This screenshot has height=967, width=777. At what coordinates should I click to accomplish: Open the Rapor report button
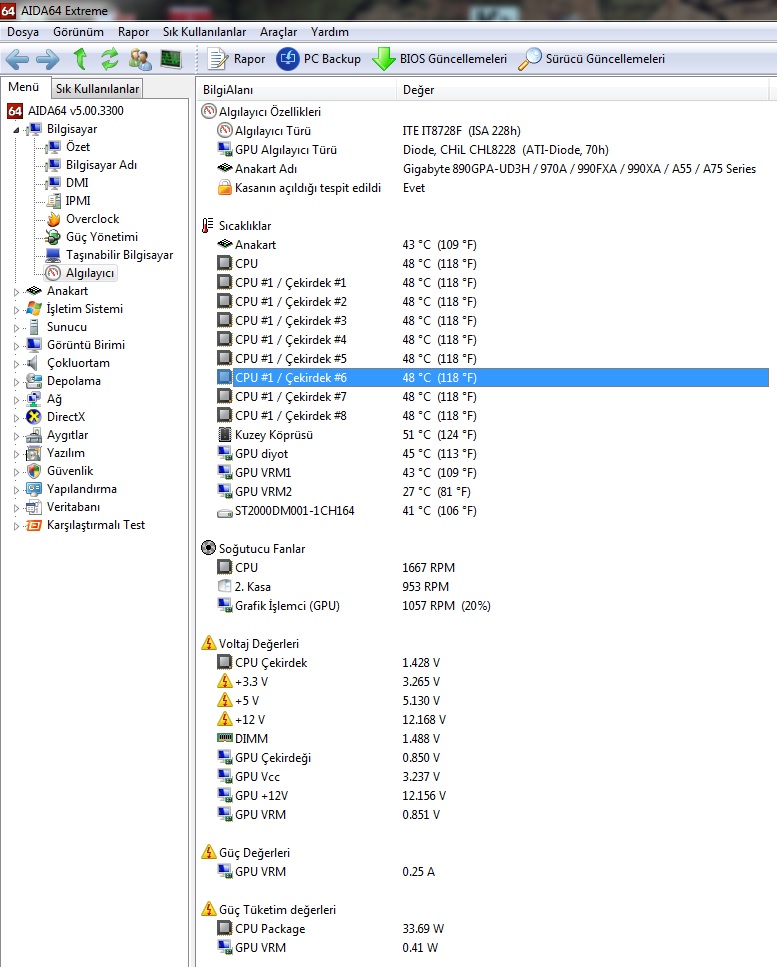click(237, 59)
